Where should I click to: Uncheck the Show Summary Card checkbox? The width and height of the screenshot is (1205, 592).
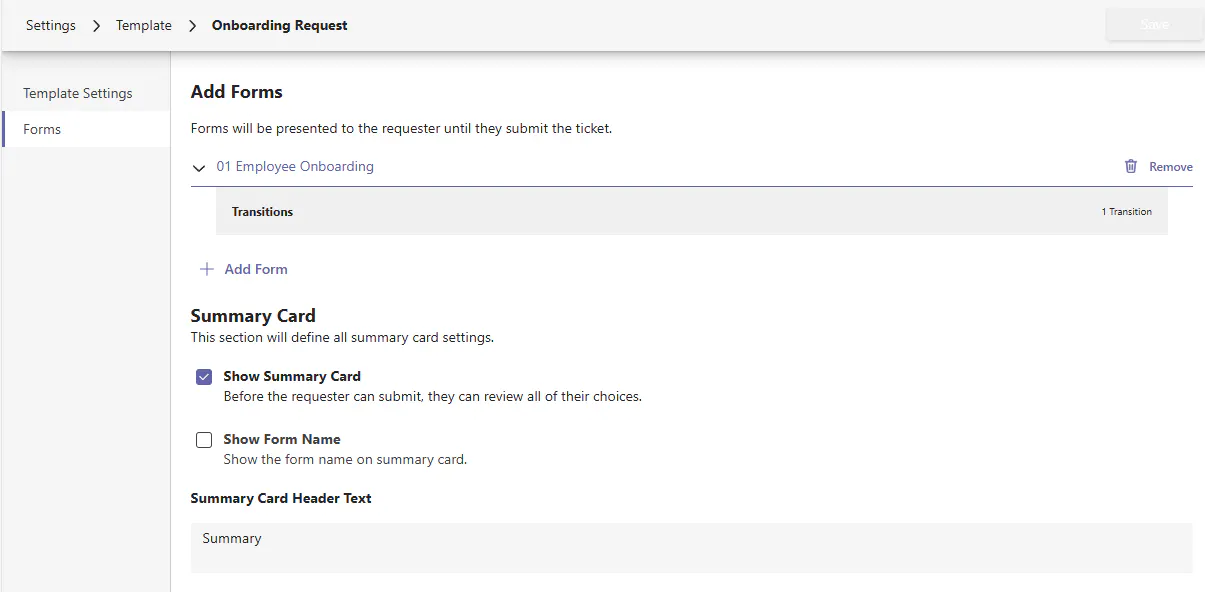[204, 377]
